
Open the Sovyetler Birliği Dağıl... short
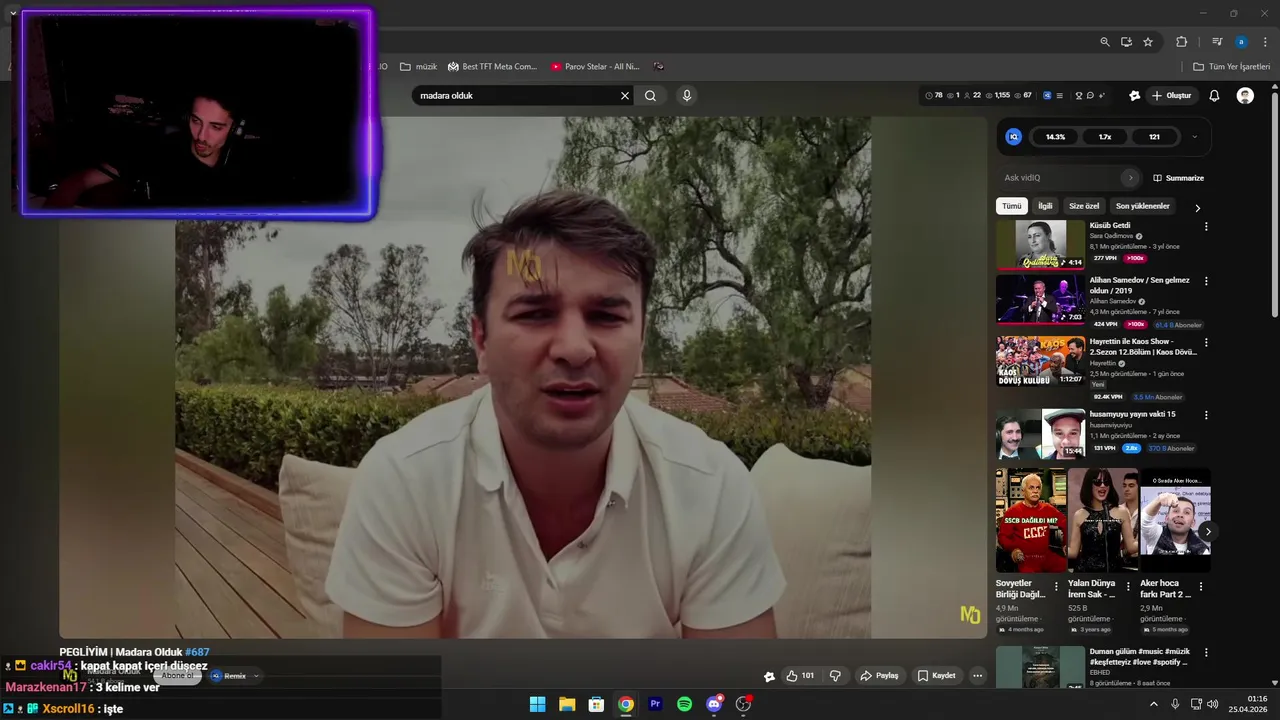pos(1030,520)
